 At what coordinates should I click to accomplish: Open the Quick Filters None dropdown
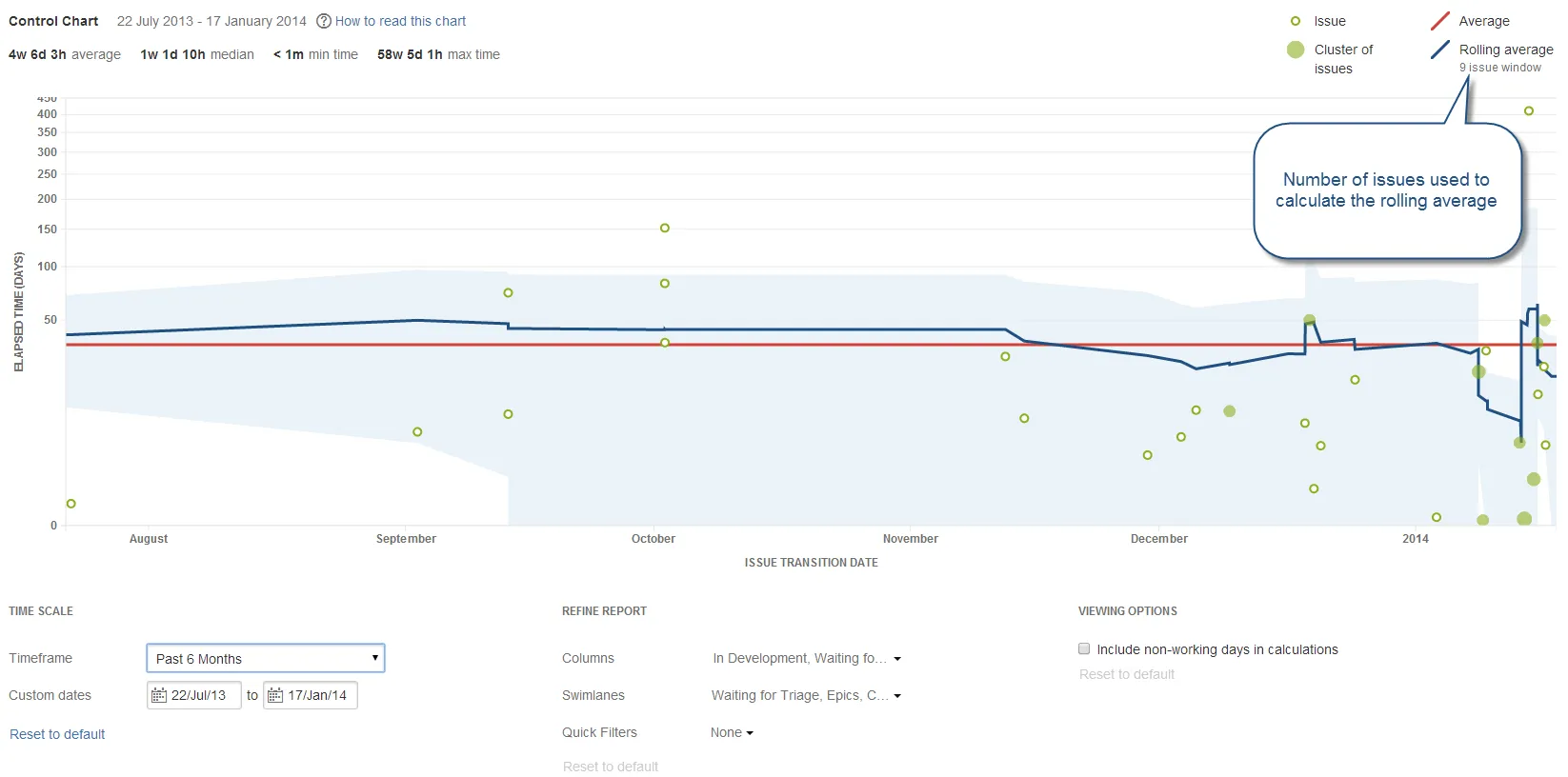click(x=732, y=732)
